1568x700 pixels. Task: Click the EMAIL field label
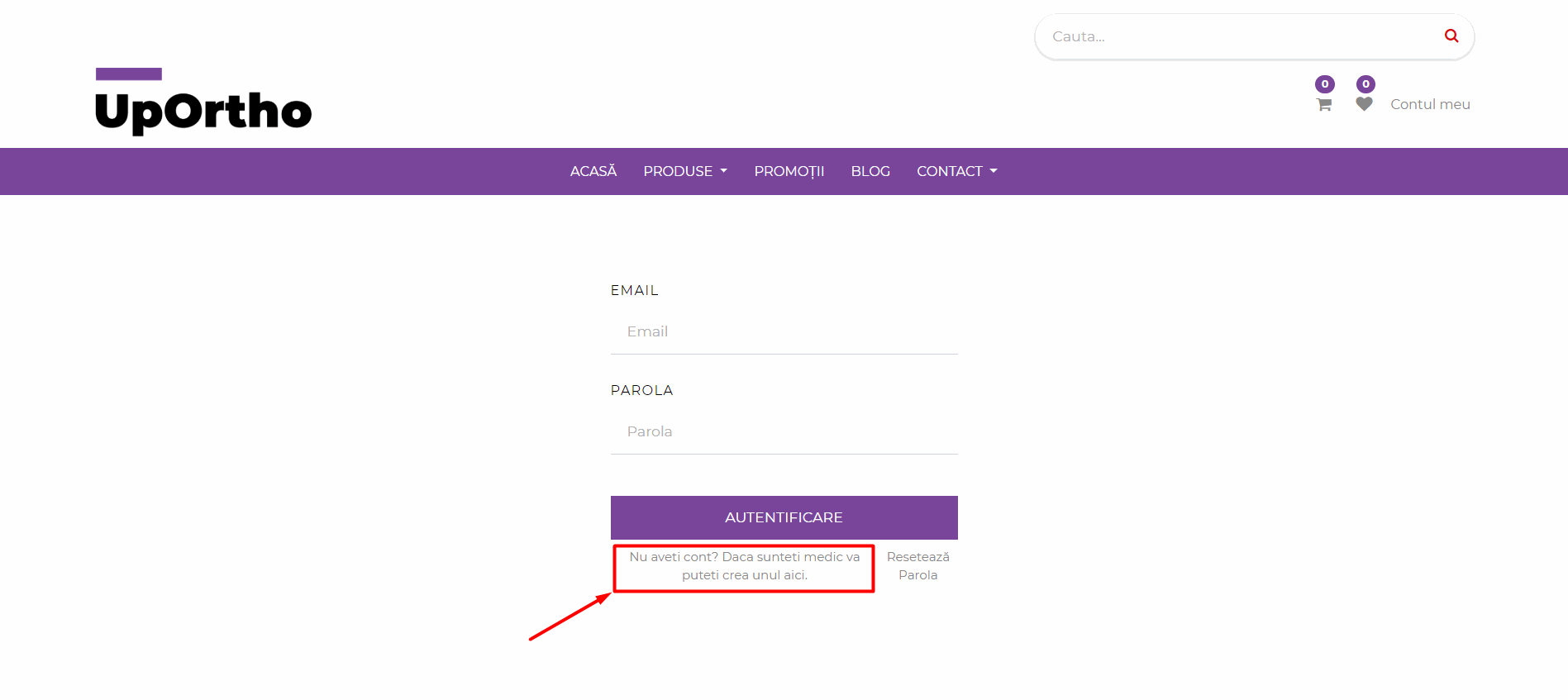[634, 290]
